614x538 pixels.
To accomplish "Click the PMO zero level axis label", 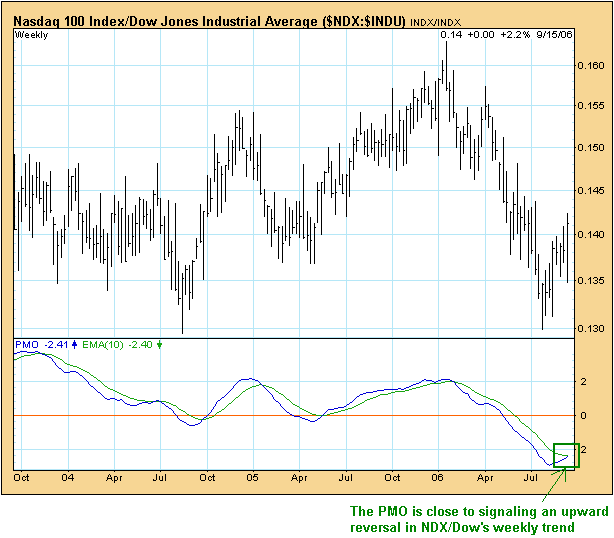I will [x=583, y=415].
